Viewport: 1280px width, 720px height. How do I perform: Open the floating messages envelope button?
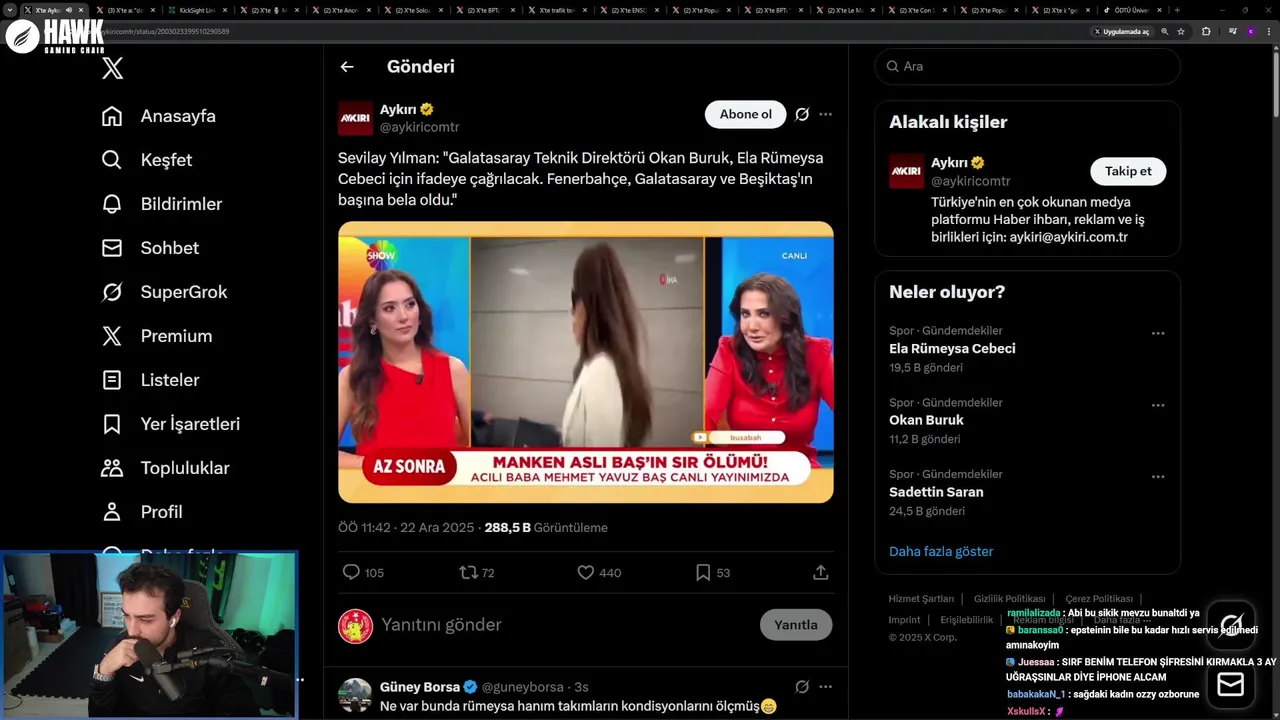[1231, 685]
